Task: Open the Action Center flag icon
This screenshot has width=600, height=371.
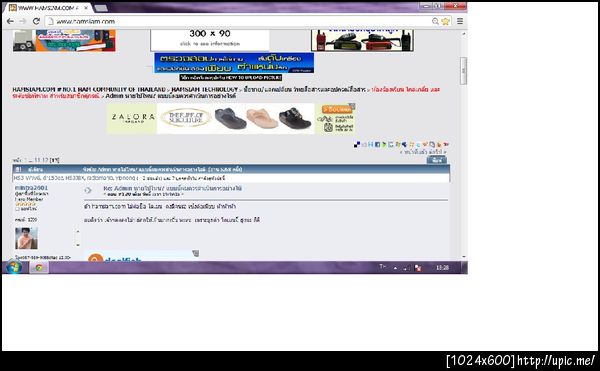Action: coord(418,268)
